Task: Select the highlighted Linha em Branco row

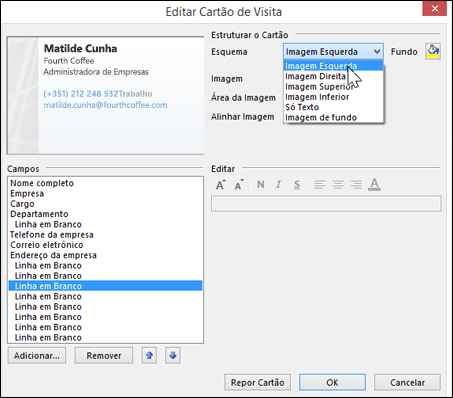Action: coord(105,286)
